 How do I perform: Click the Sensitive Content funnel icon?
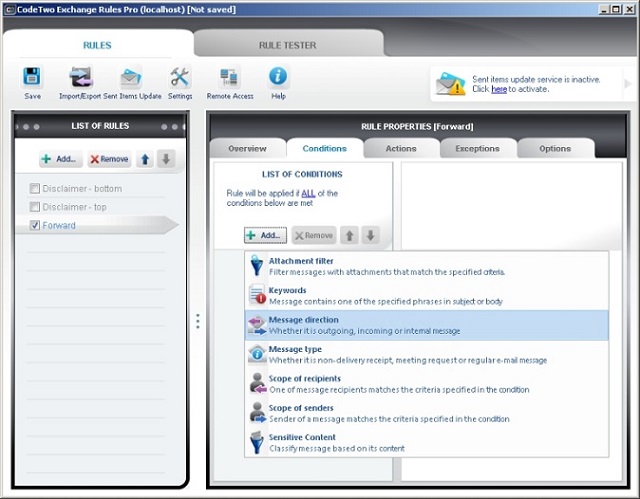pos(257,442)
